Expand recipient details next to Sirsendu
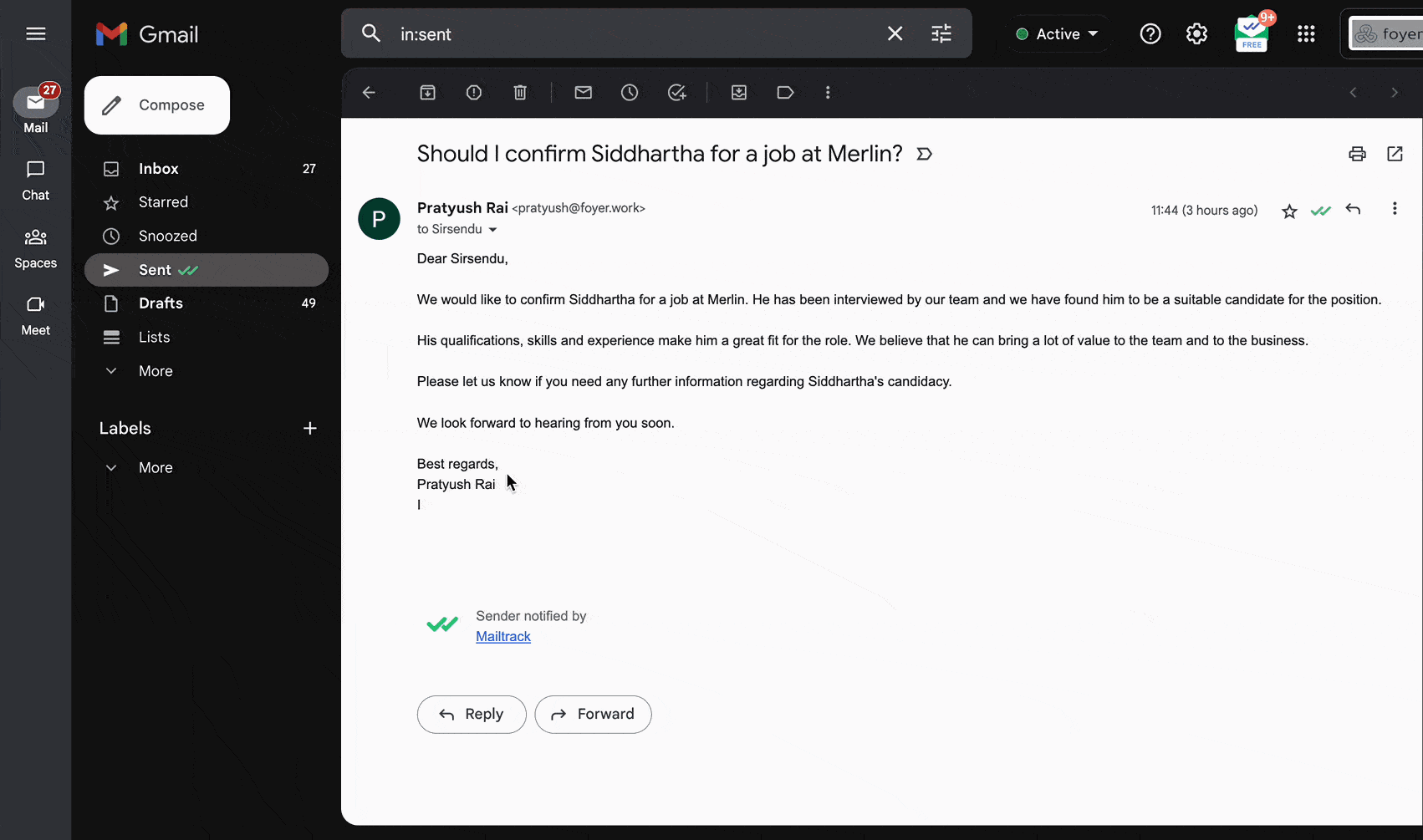Viewport: 1423px width, 840px height. click(492, 230)
